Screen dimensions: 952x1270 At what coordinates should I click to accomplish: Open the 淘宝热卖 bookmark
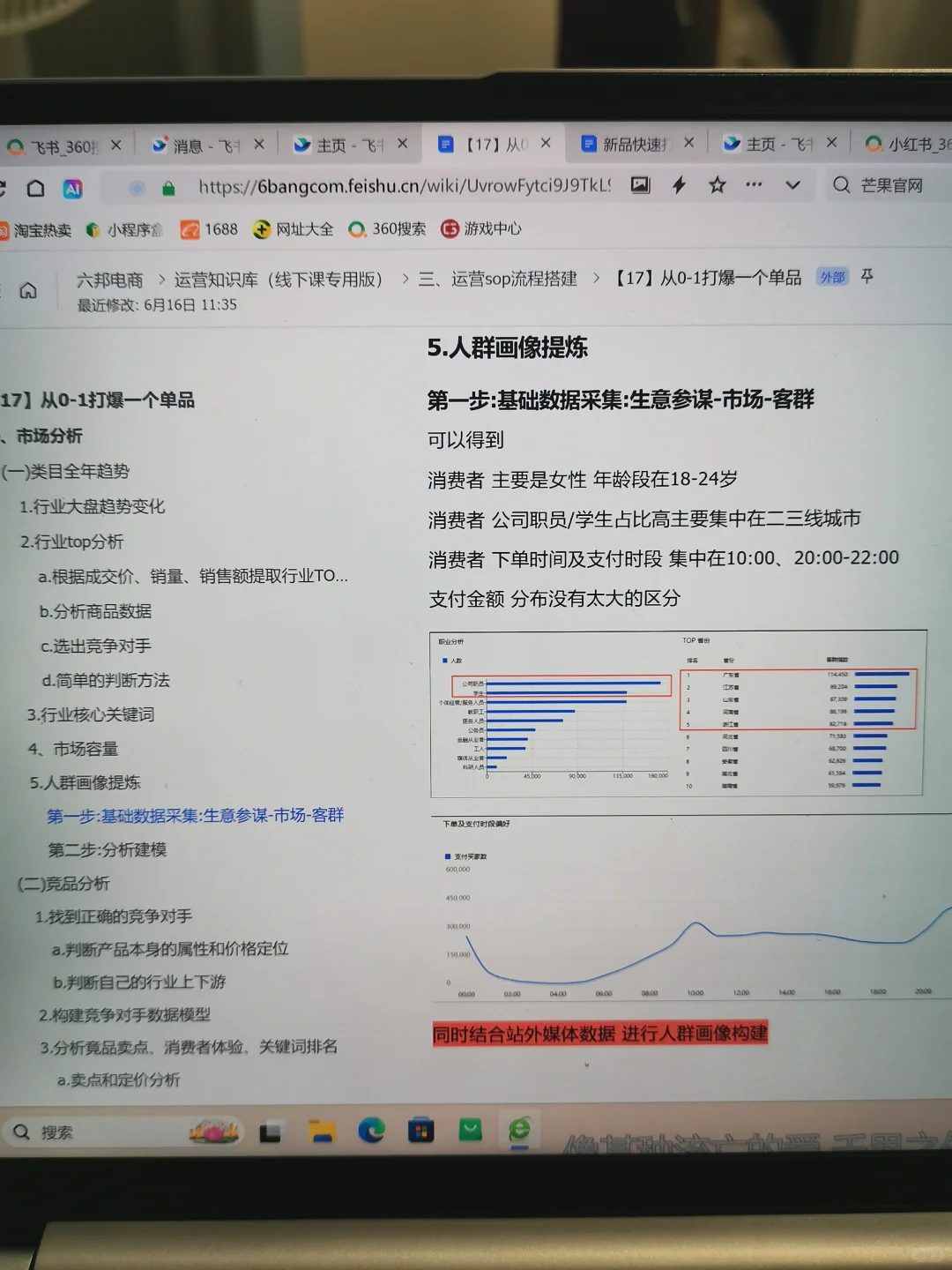[35, 230]
